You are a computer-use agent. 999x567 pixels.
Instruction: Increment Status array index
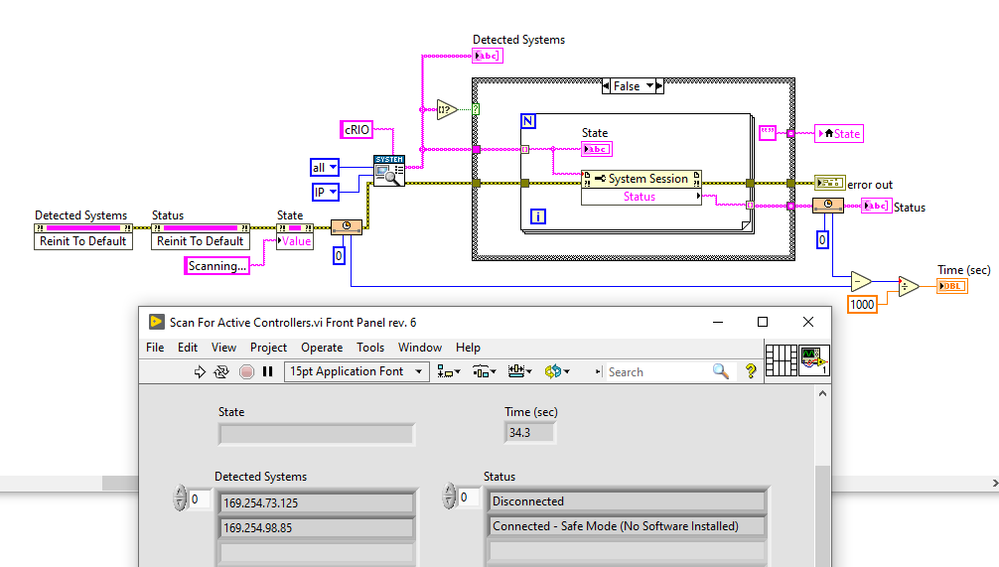coord(450,490)
